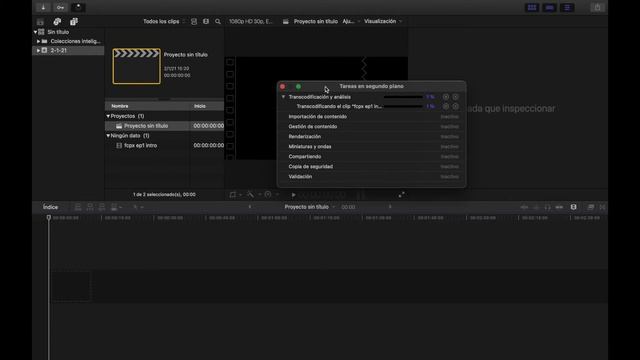Collapse the Proyectos (1) group
This screenshot has width=640, height=360.
[x=108, y=116]
